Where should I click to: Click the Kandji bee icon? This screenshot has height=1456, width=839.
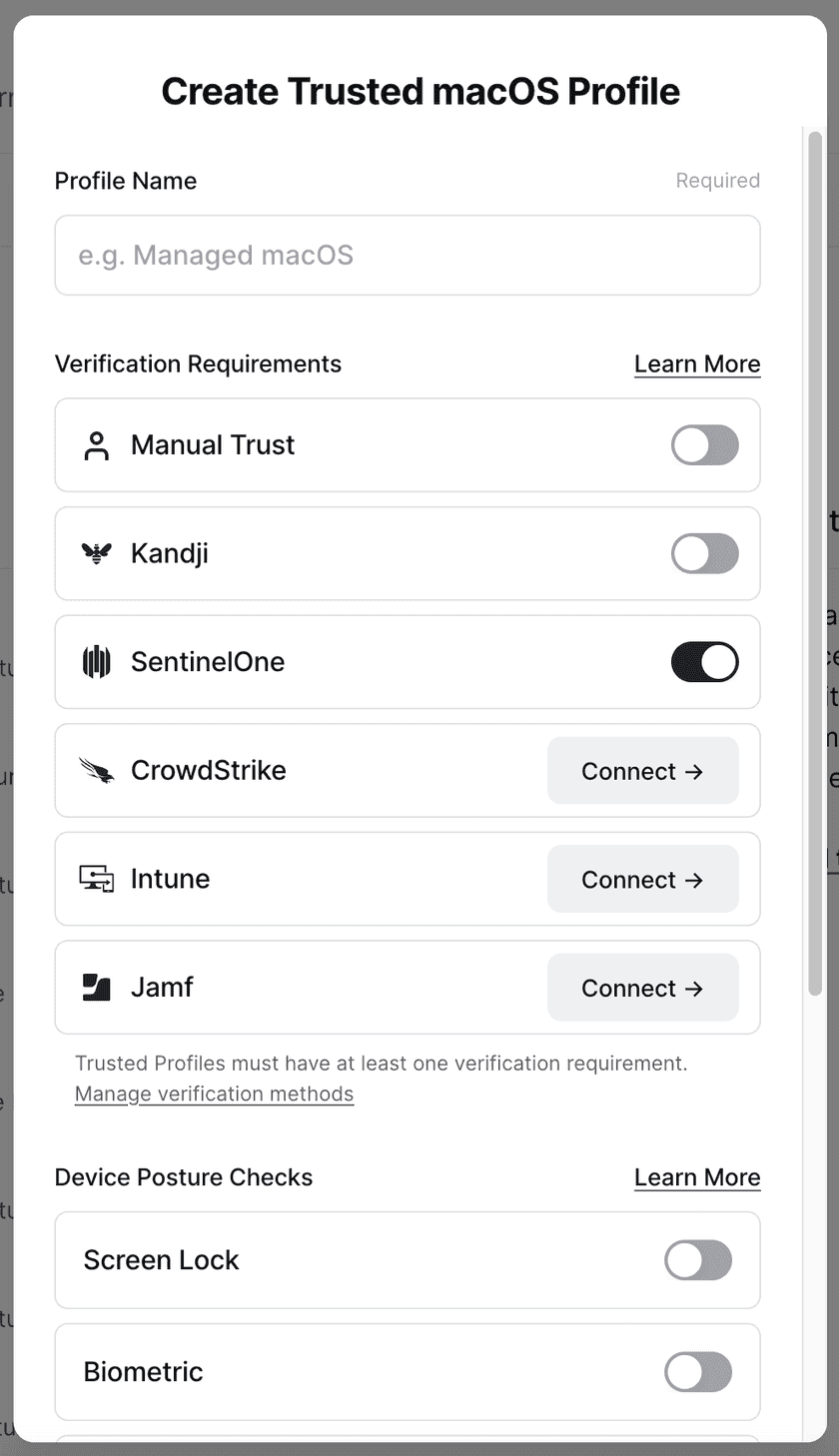97,553
